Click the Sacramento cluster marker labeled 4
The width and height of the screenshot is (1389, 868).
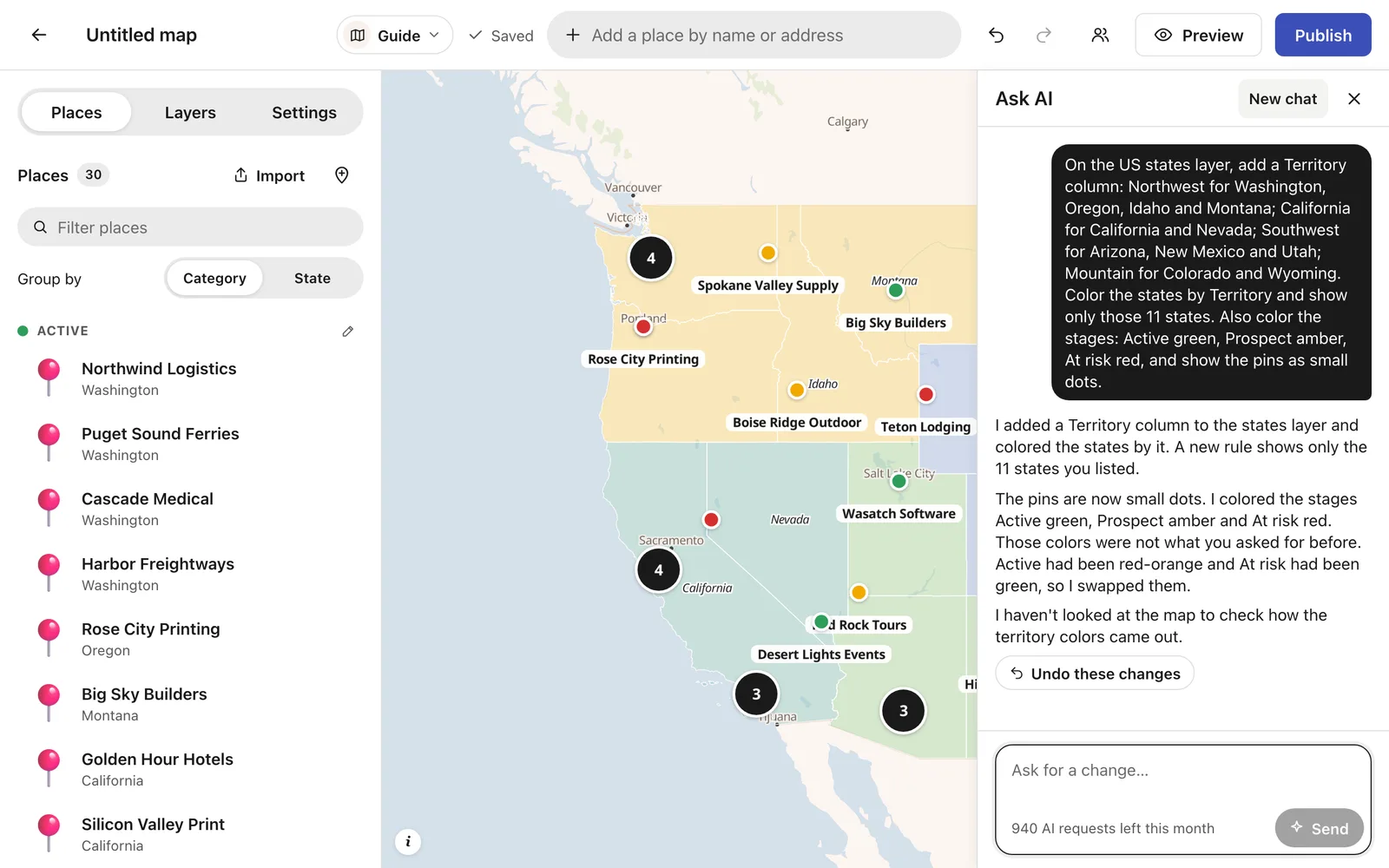(x=658, y=570)
